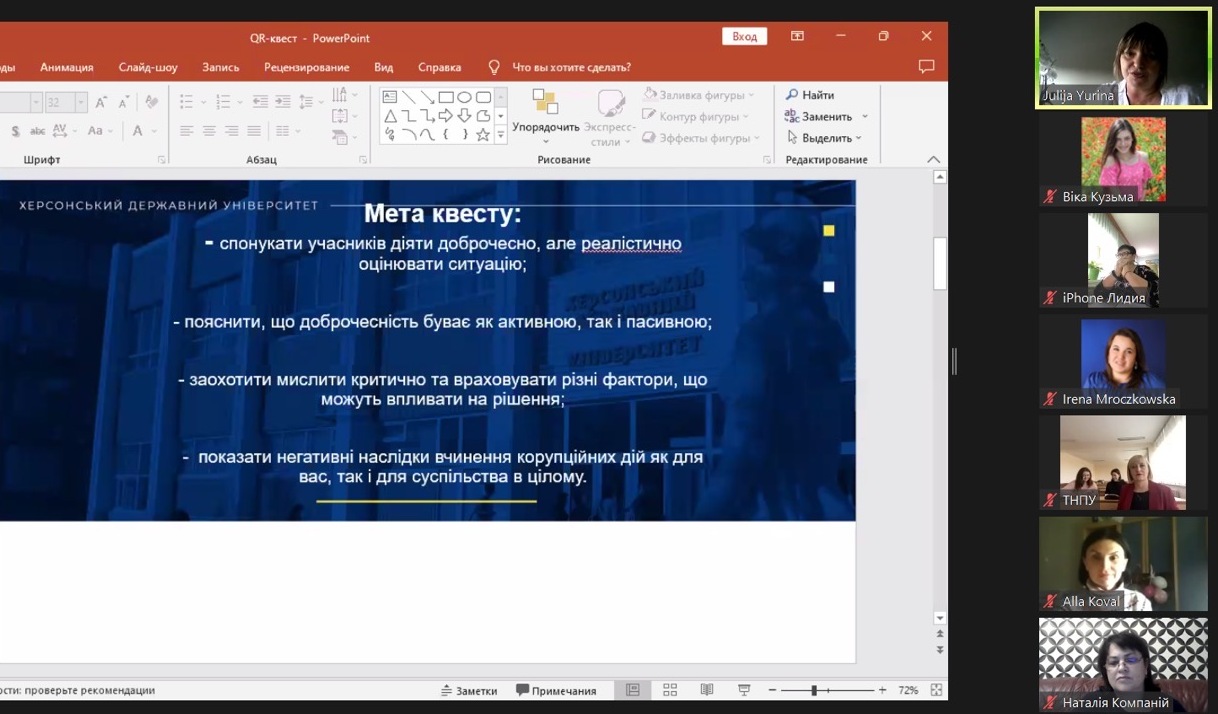1218x714 pixels.
Task: Open the Слайд-шоу ribbon tab
Action: click(148, 67)
